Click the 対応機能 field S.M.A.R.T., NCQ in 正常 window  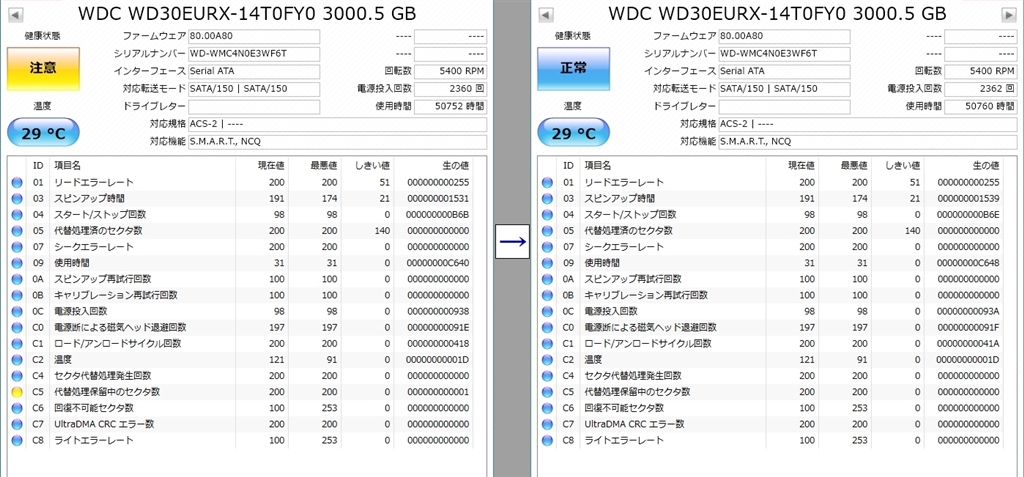point(868,141)
